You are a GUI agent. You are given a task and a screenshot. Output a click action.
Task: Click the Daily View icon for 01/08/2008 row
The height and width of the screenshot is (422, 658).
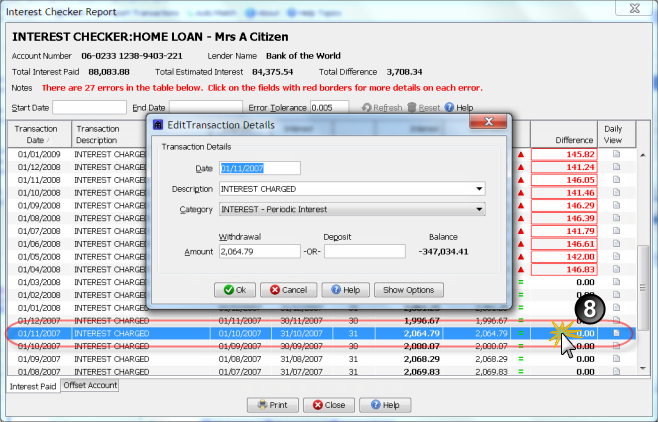click(x=616, y=218)
